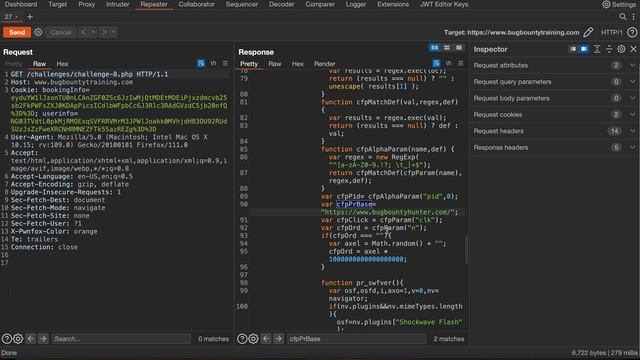Image resolution: width=640 pixels, height=360 pixels.
Task: Open Response search help icon
Action: click(x=242, y=339)
